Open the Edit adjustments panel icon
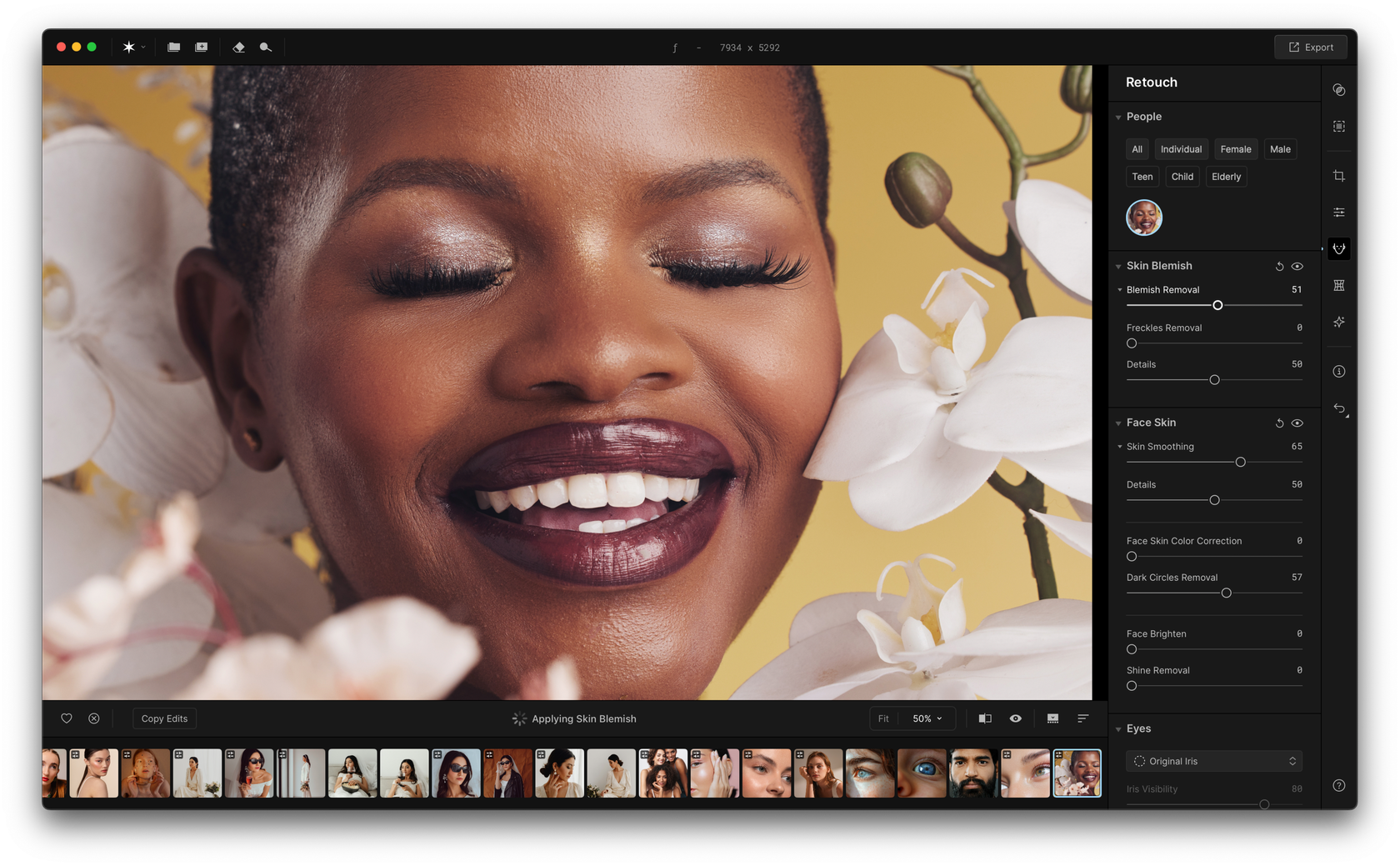Image resolution: width=1400 pixels, height=866 pixels. click(x=1339, y=212)
